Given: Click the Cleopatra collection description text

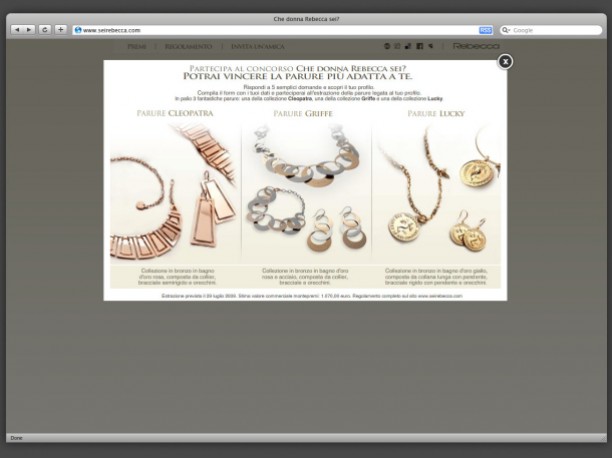Looking at the screenshot, I should click(x=177, y=276).
